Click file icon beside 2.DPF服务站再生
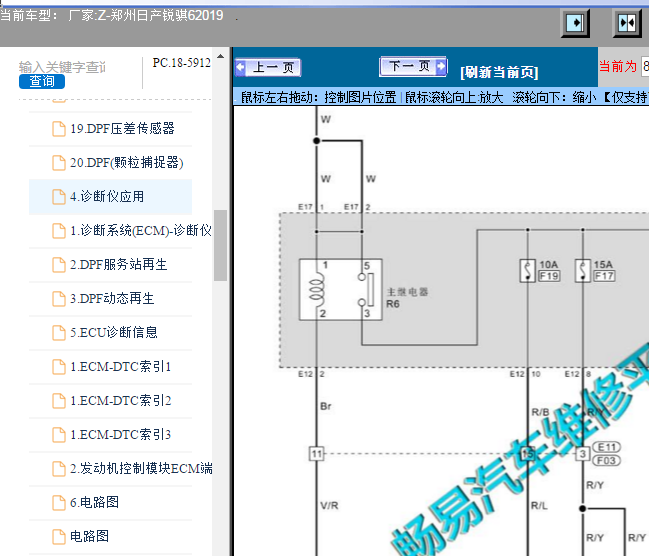The image size is (649, 556). 59,265
